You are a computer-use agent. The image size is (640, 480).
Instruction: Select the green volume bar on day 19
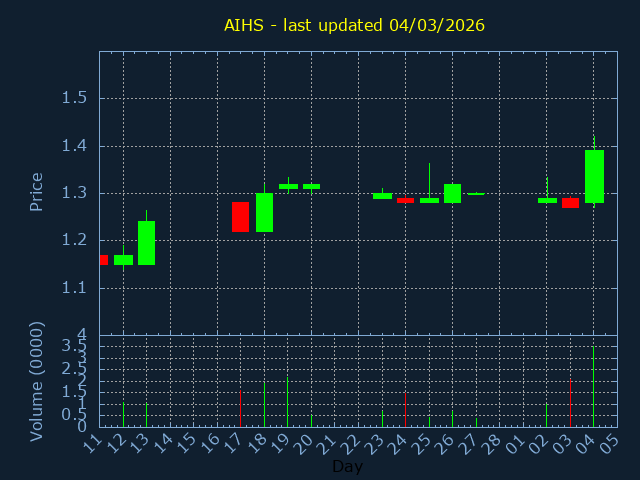point(287,402)
